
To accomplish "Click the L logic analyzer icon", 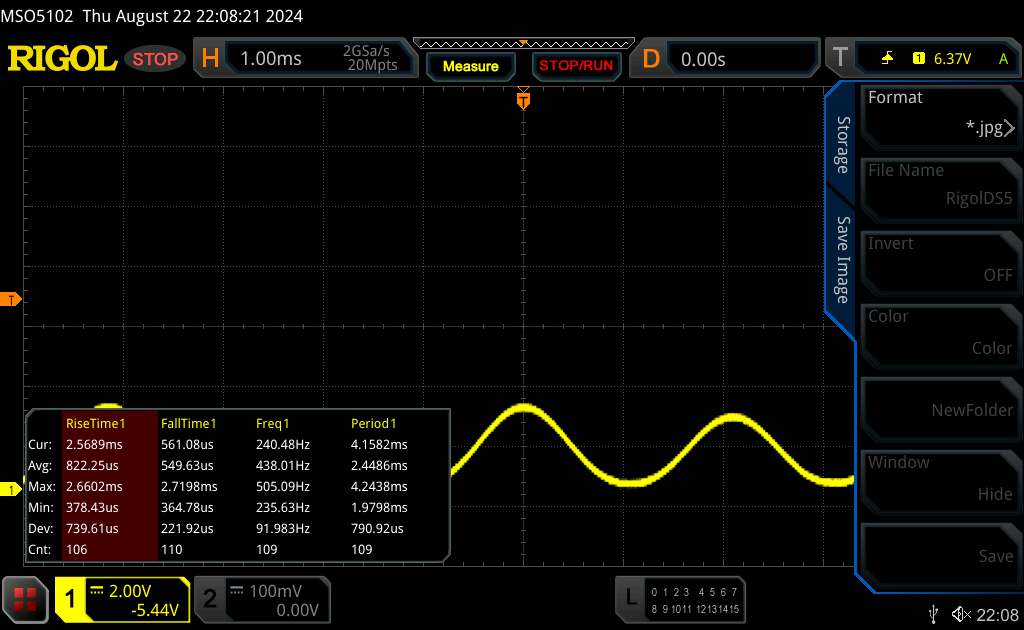I will pyautogui.click(x=631, y=597).
